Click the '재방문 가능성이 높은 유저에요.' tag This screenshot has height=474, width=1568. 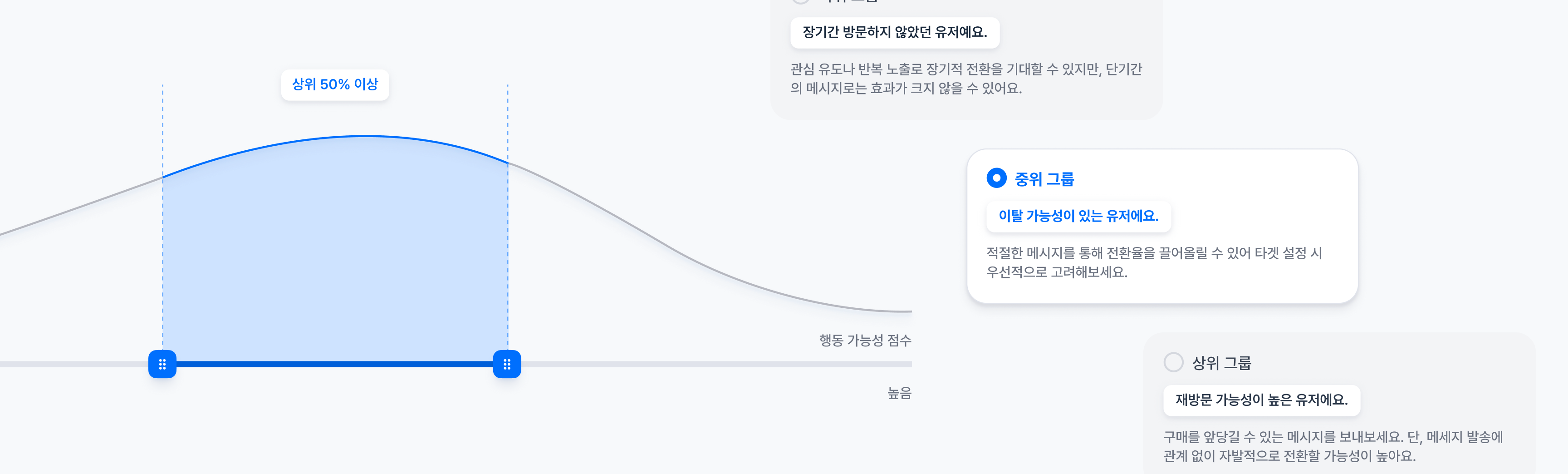coord(1261,400)
